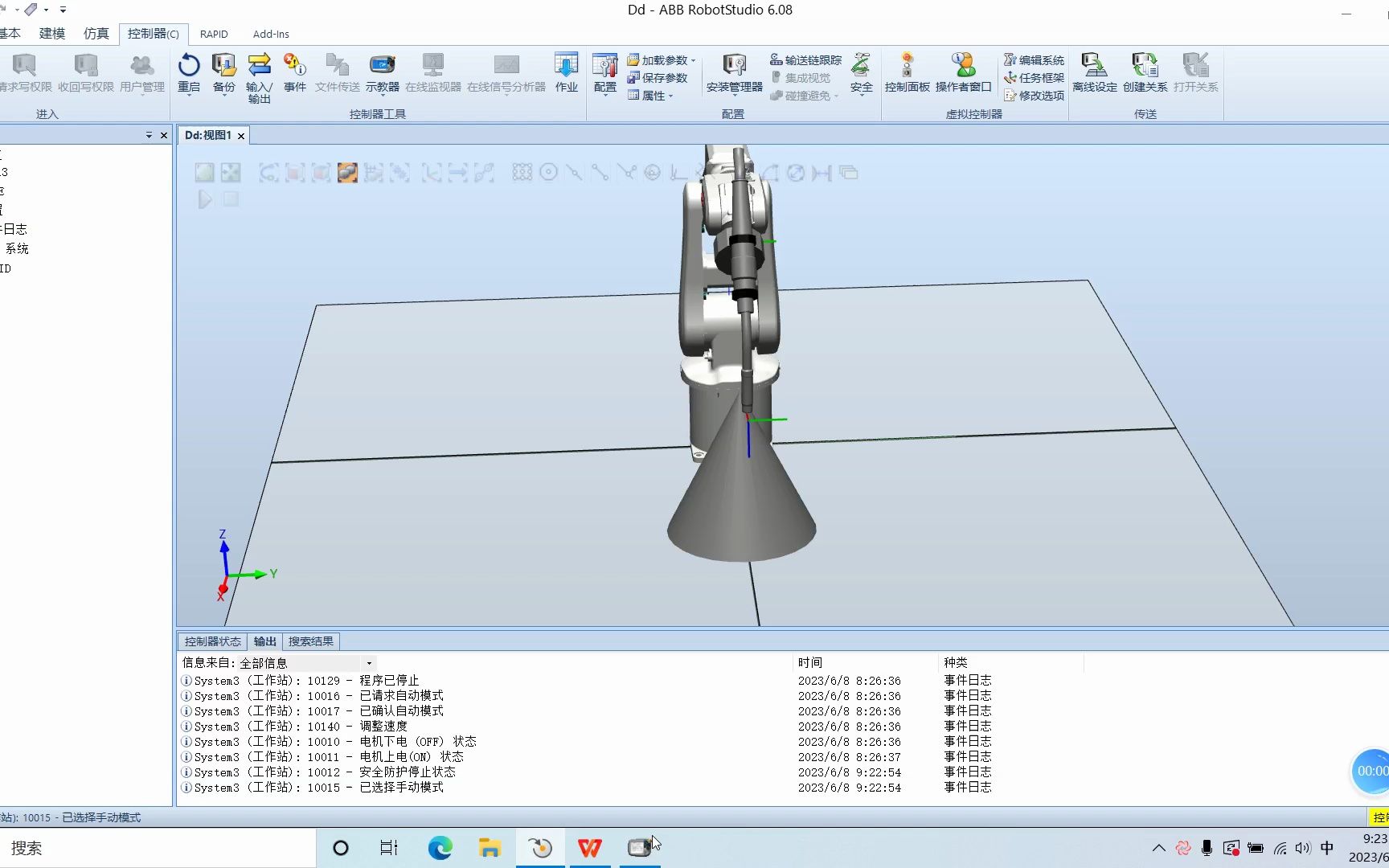Open the 安全 (Safety) tool

tap(861, 73)
